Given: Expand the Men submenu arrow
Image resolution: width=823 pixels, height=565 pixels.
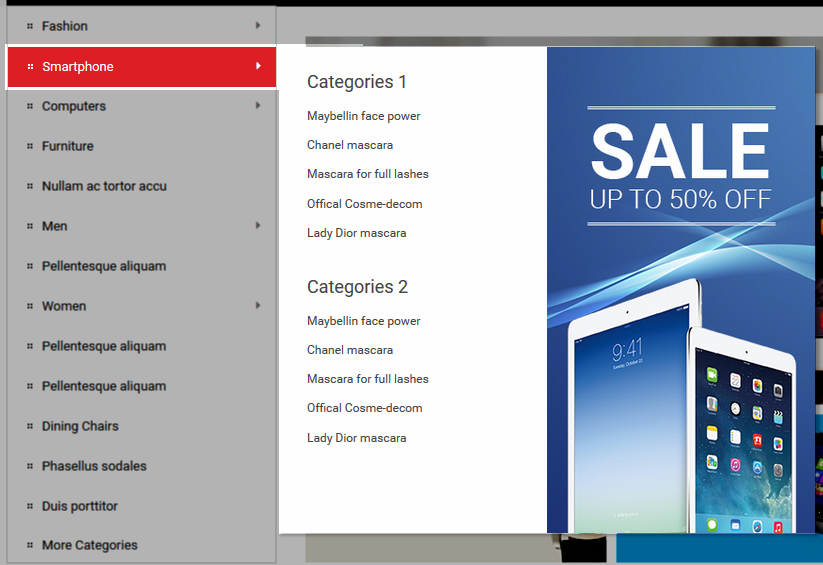Looking at the screenshot, I should coord(258,225).
